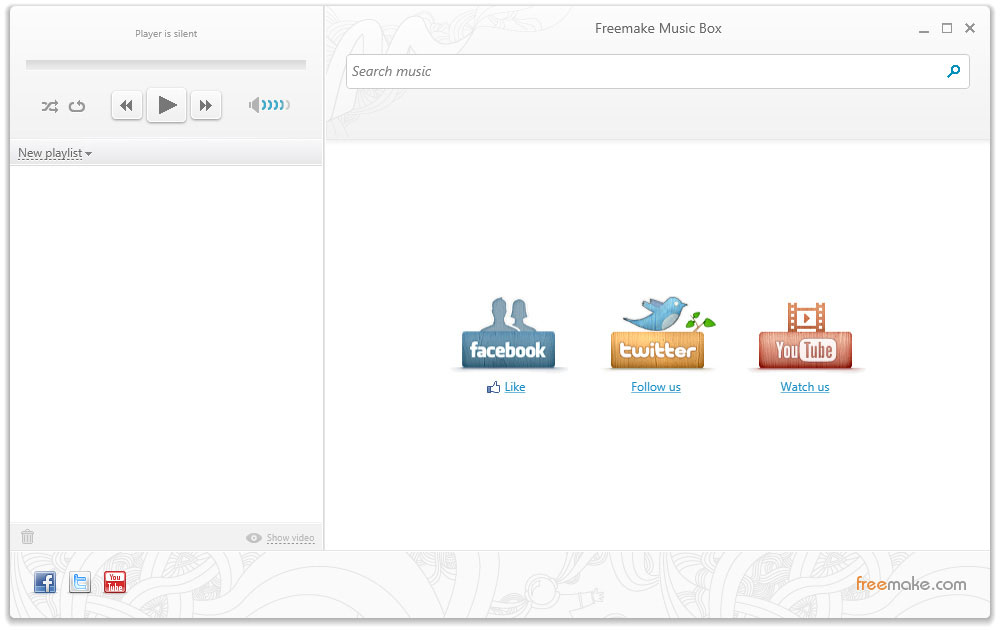Click the search magnifier icon
1000x630 pixels.
pos(953,71)
